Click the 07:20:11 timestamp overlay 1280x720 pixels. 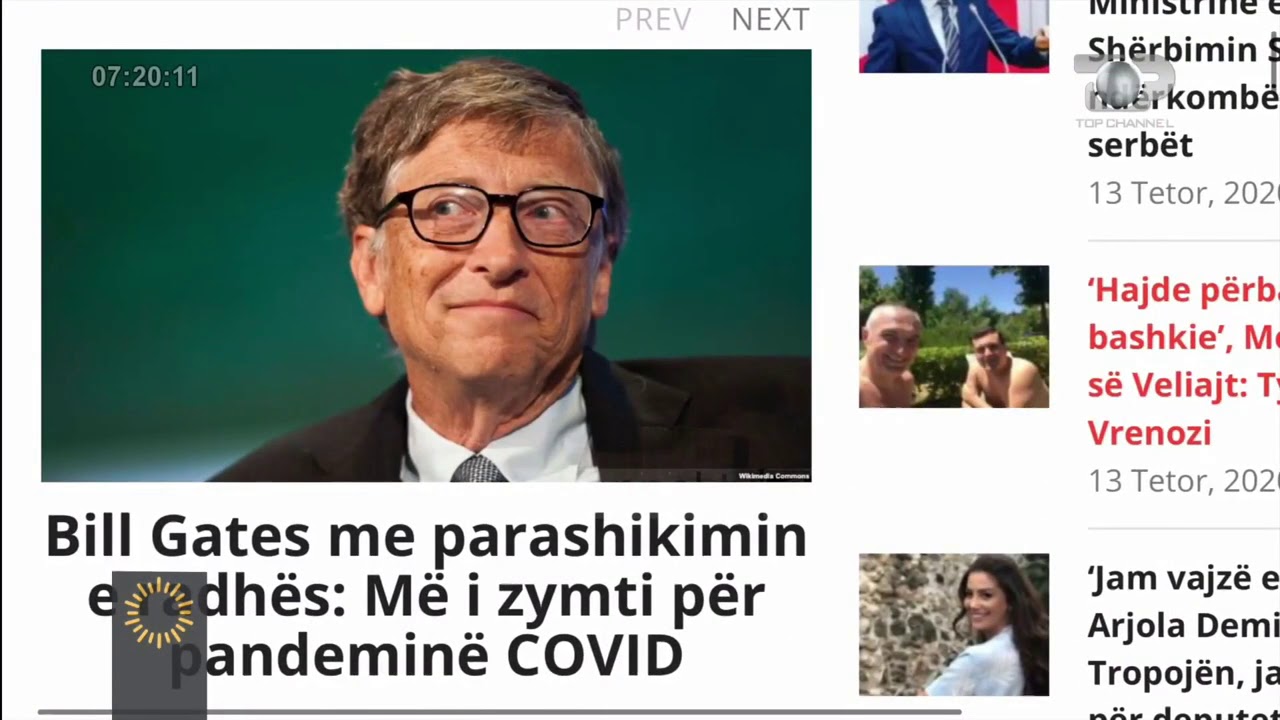145,77
